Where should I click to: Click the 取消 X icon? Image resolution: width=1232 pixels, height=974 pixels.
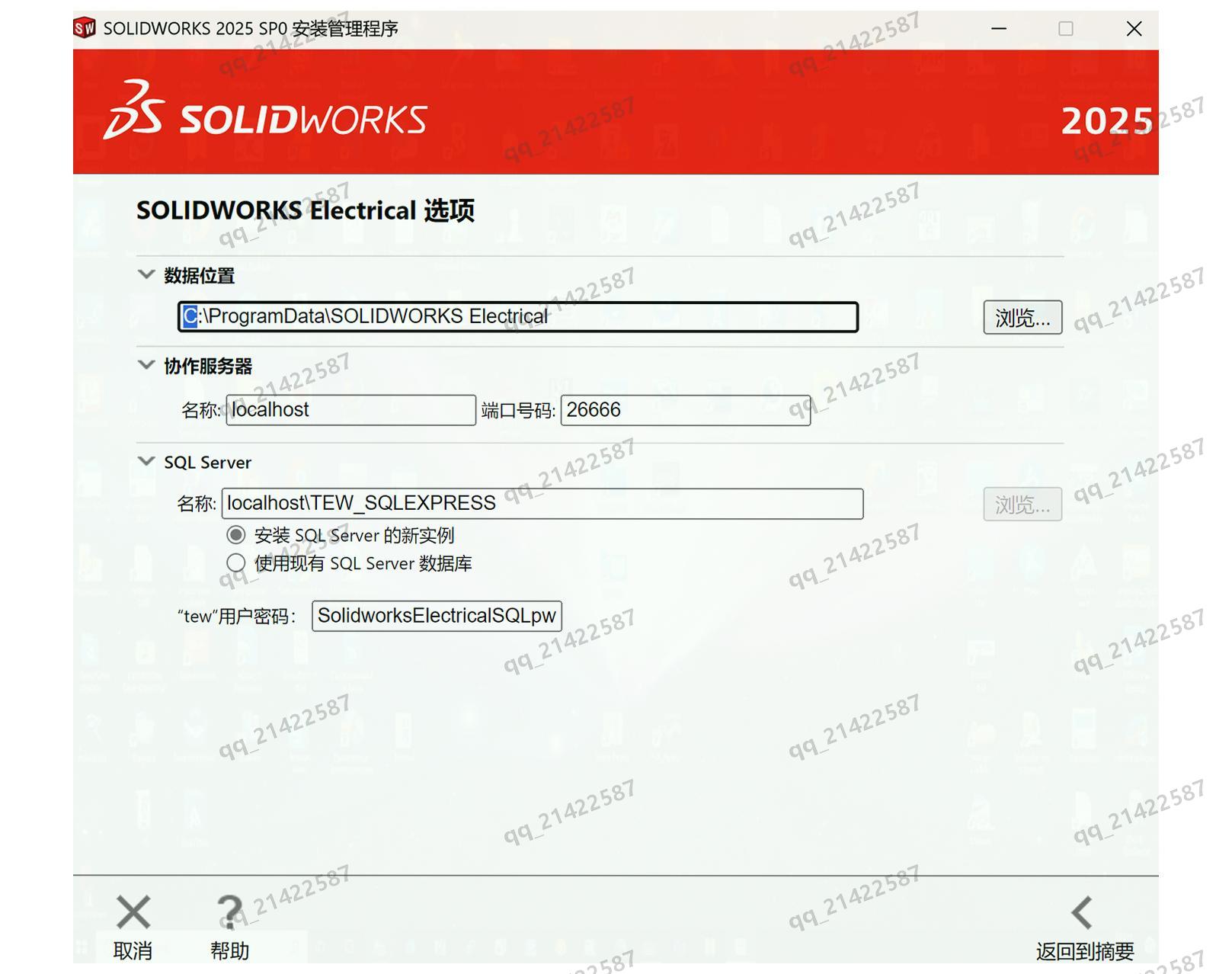click(133, 912)
